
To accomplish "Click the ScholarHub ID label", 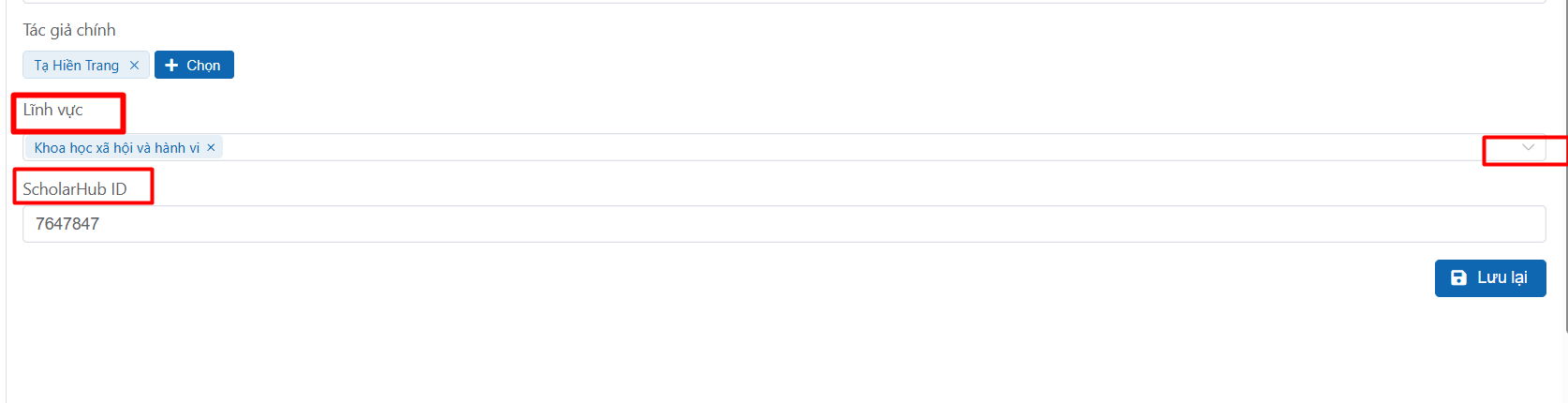I will coord(75,189).
